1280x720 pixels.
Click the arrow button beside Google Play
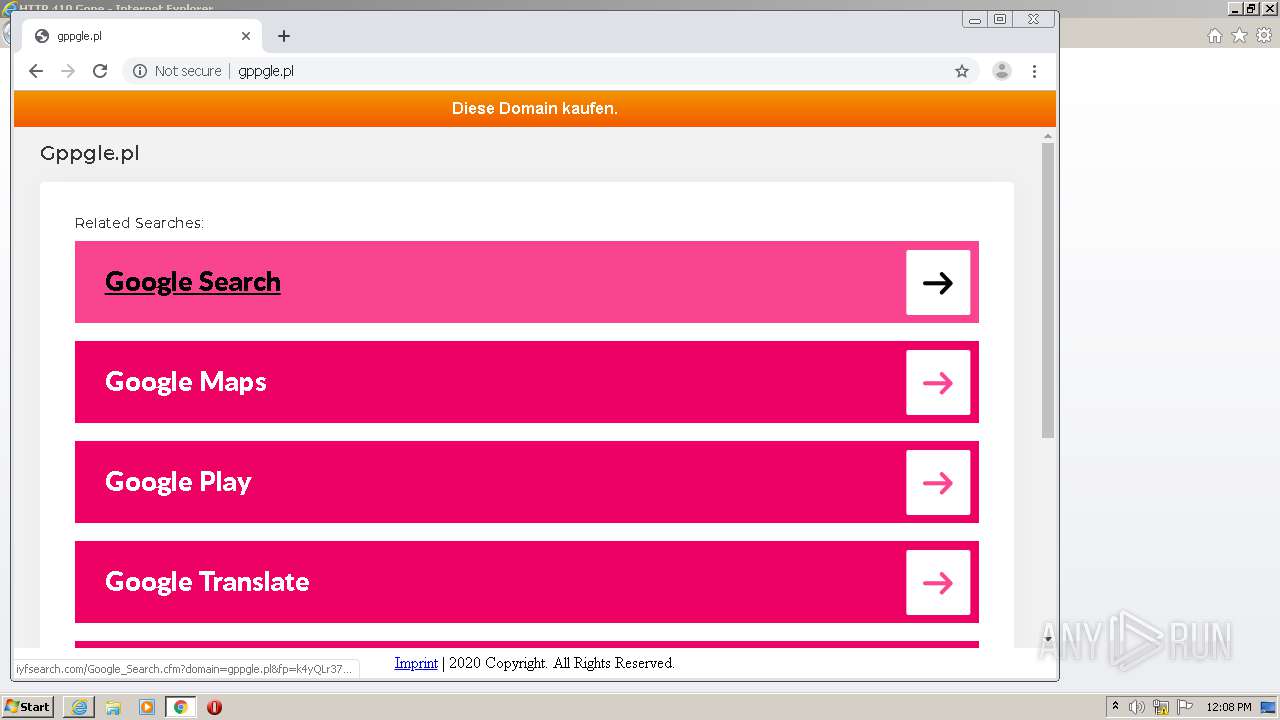[x=938, y=483]
